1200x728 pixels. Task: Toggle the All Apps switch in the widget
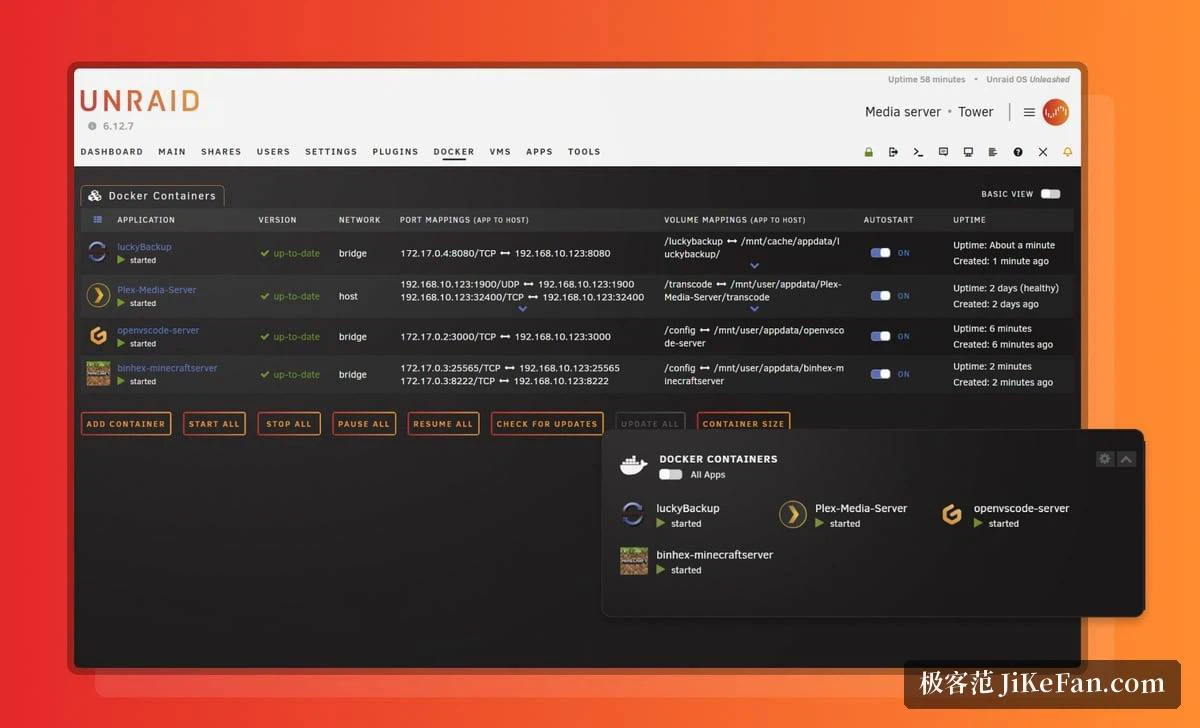click(x=670, y=475)
